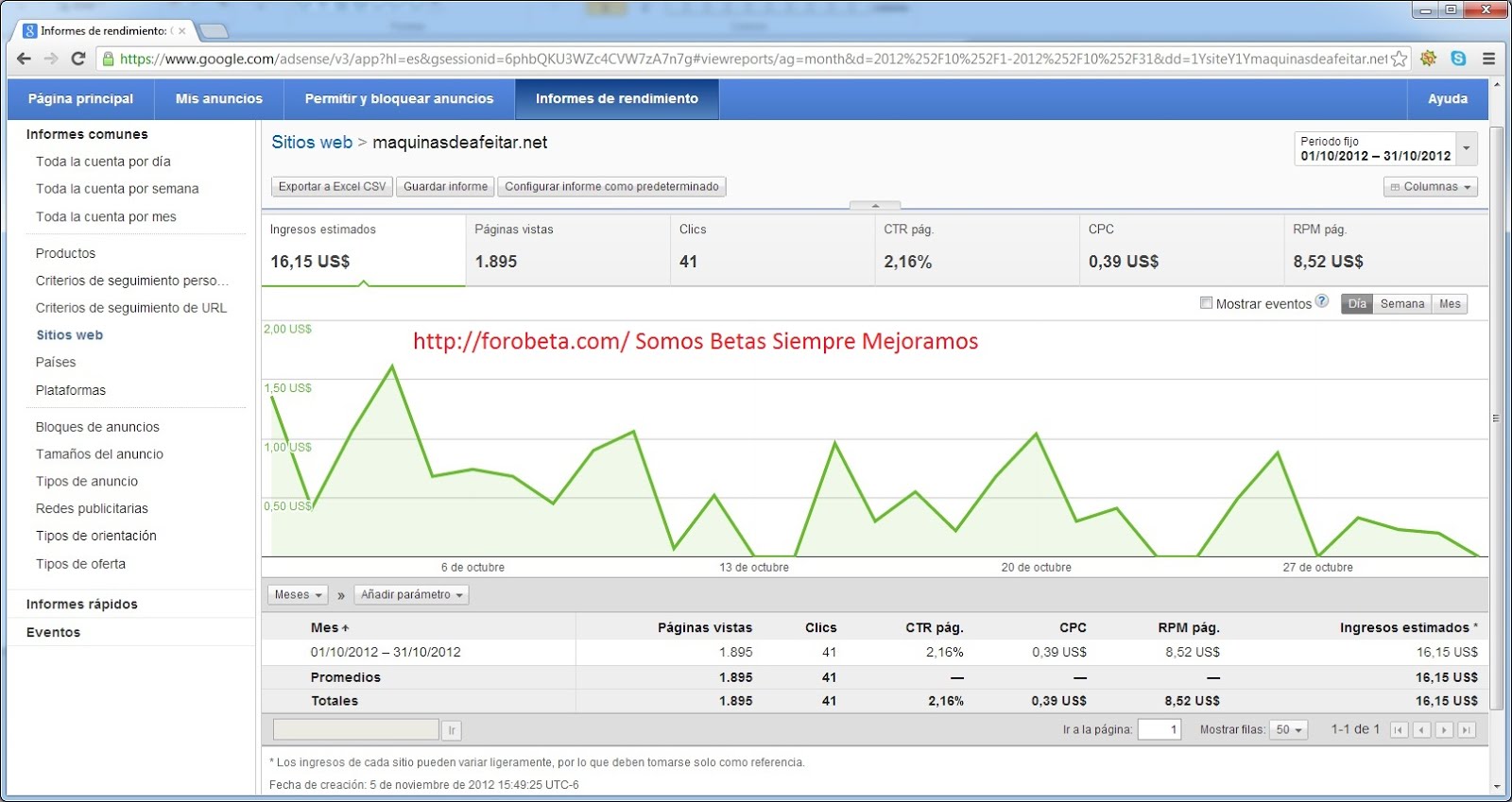Jump to the first page of results

[x=1399, y=730]
